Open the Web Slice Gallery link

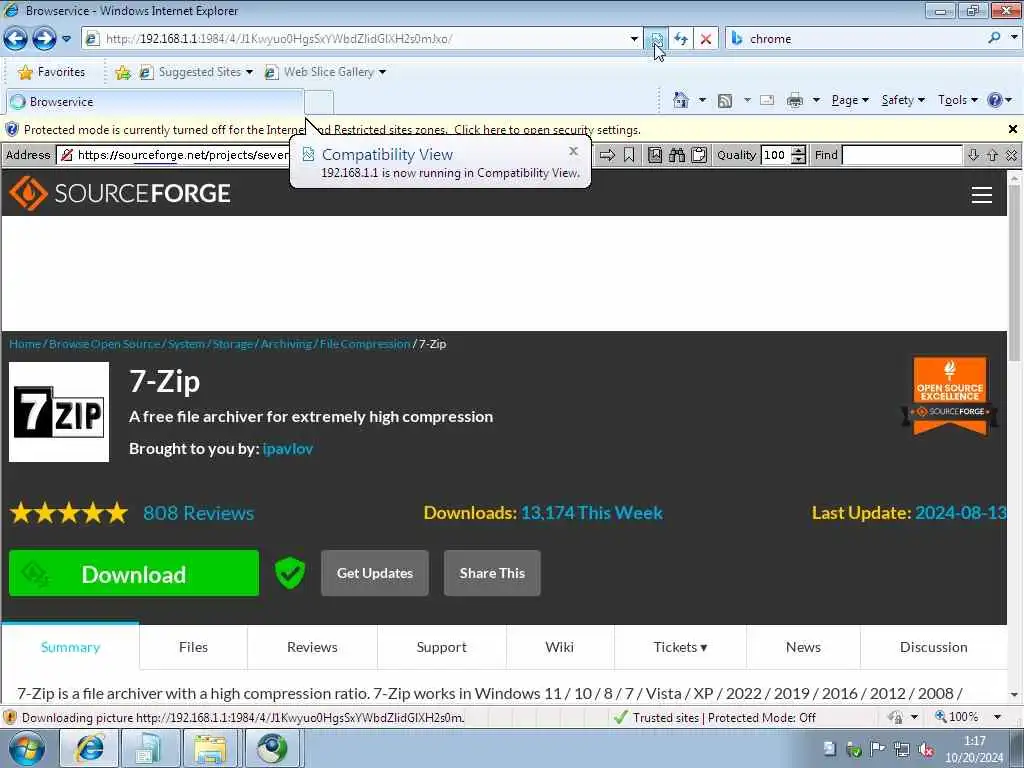pos(325,72)
